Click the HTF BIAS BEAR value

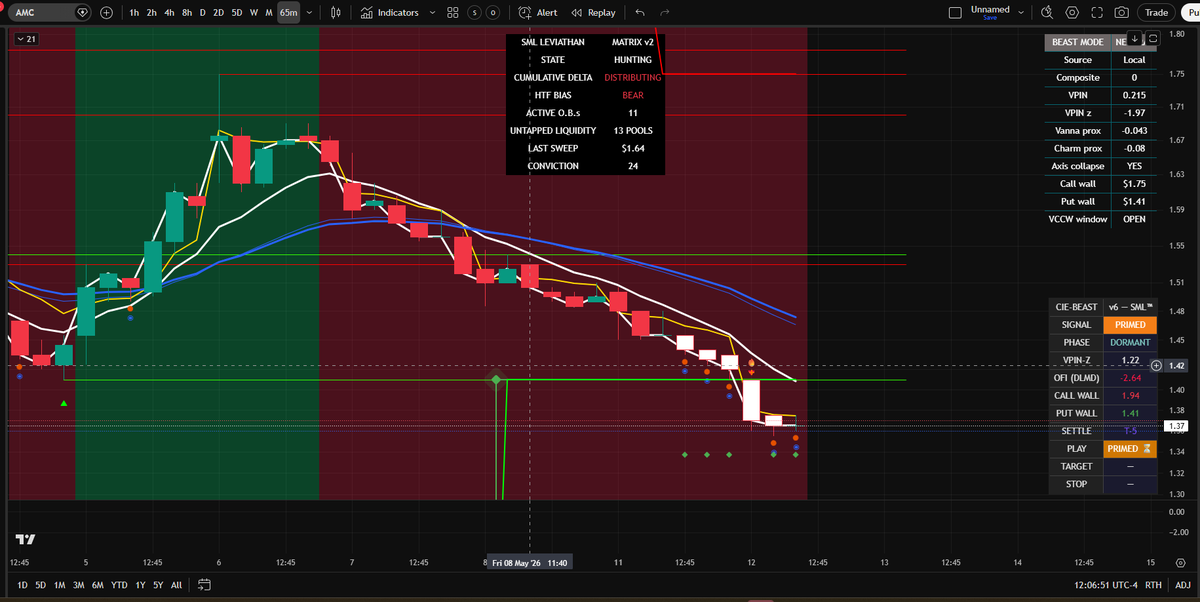632,95
